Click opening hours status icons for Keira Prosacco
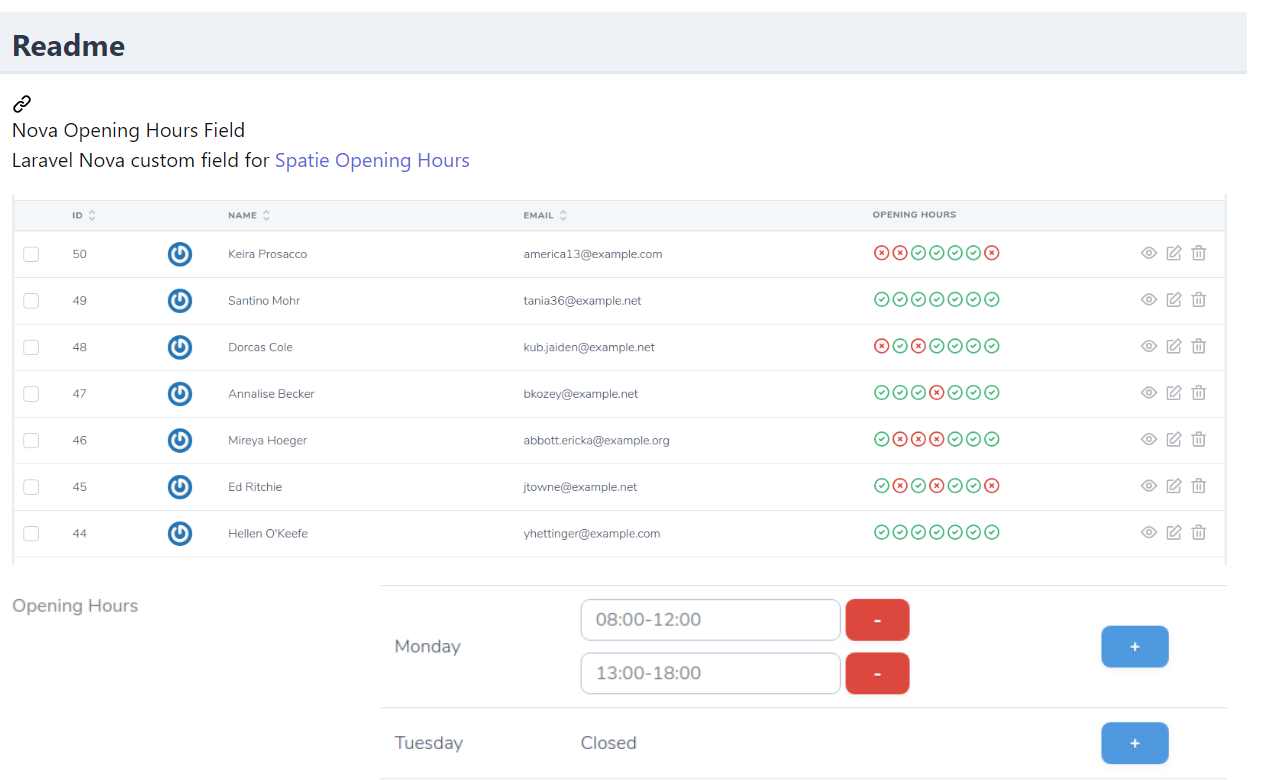Screen dimensions: 1276x780 [937, 253]
